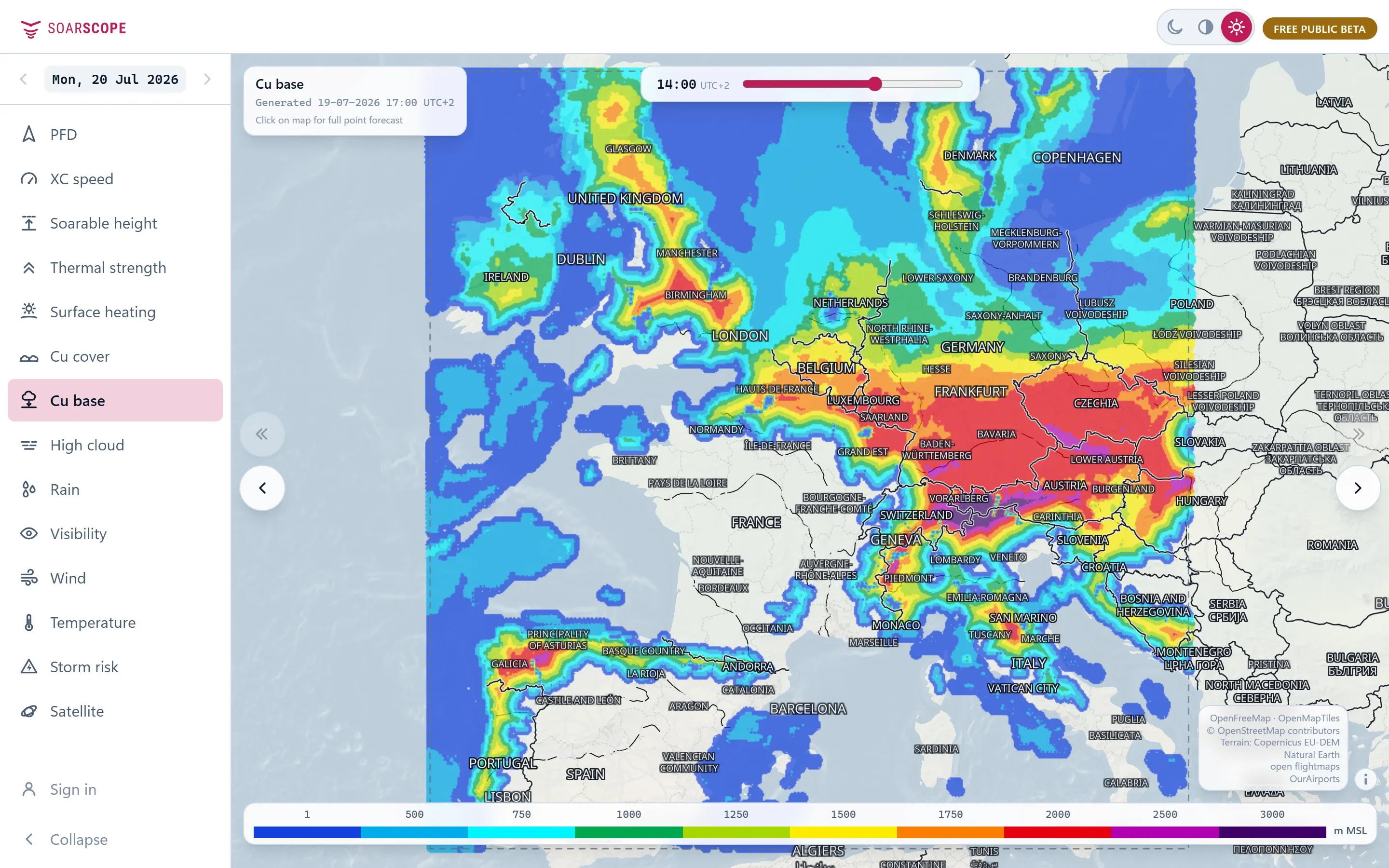
Task: Switch to half-contrast theme
Action: (1205, 27)
